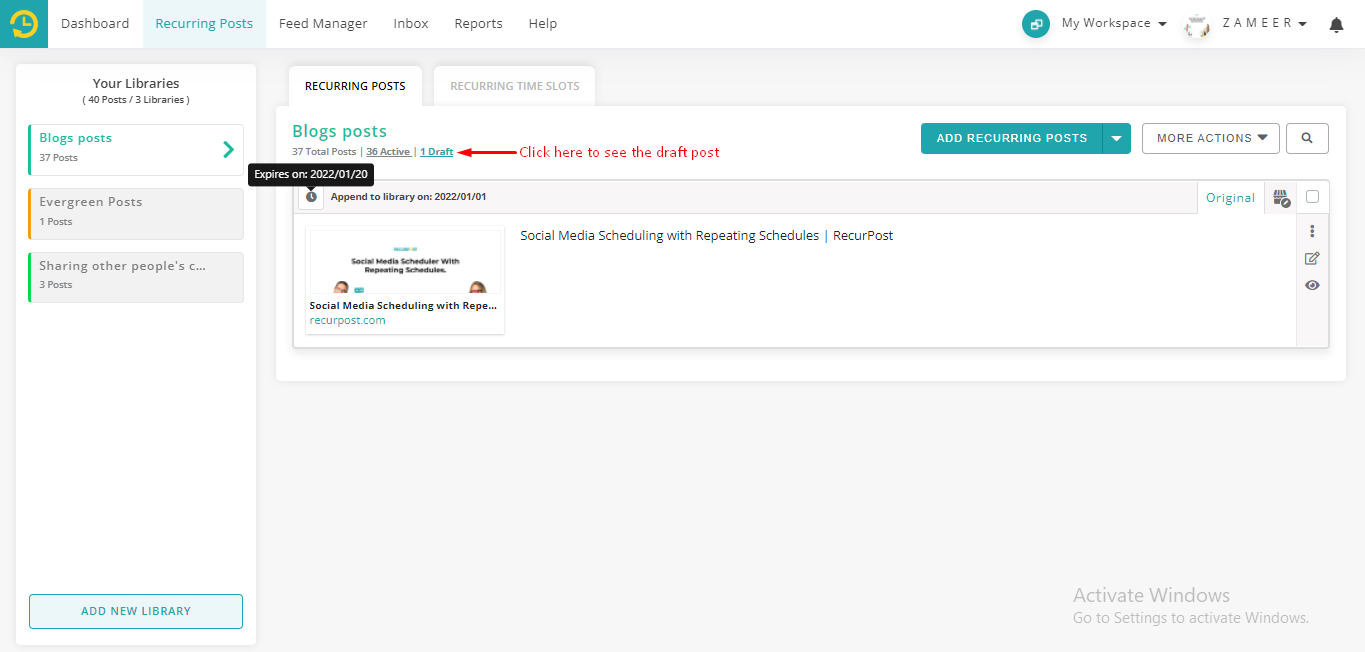Screen dimensions: 1365x652
Task: Click the Add Recurring Posts button
Action: 1012,138
